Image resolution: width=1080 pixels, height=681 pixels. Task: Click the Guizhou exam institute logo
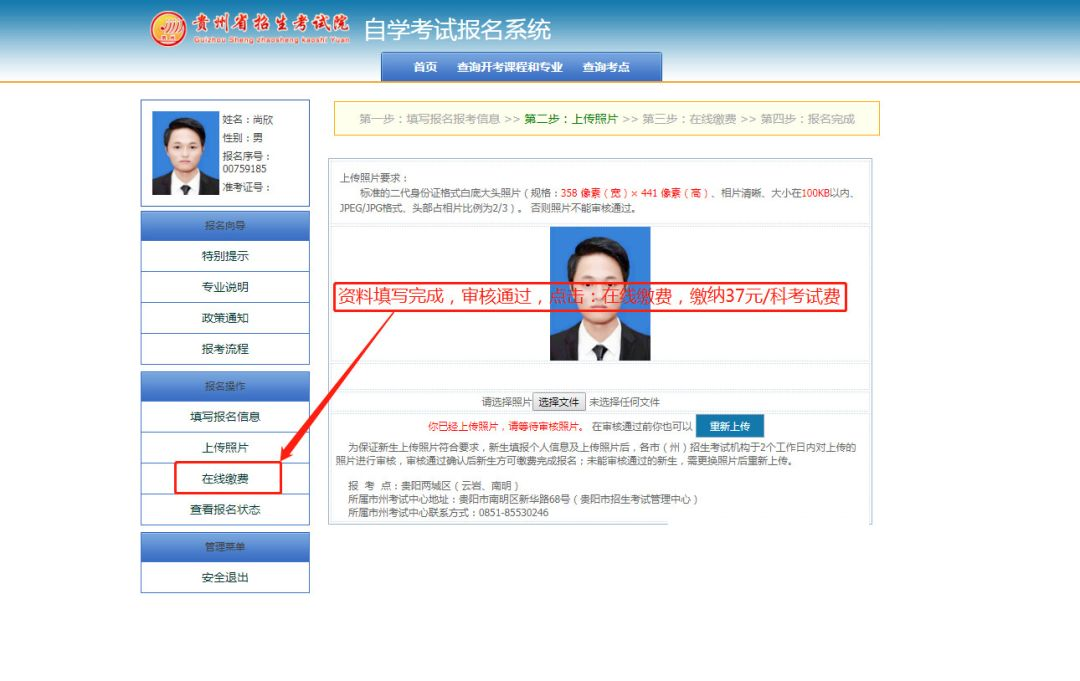pos(171,29)
